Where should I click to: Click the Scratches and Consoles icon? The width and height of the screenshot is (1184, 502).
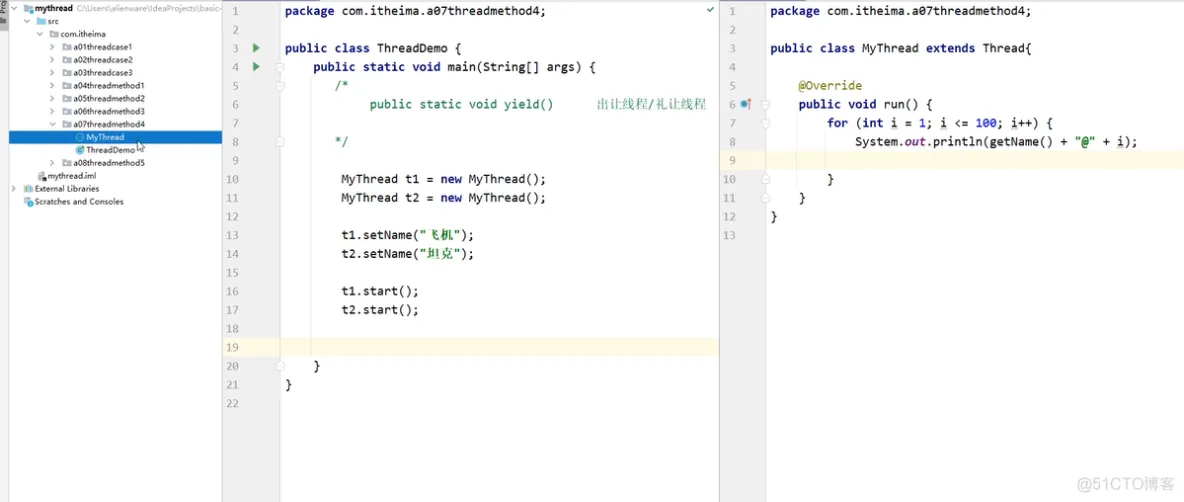(29, 202)
